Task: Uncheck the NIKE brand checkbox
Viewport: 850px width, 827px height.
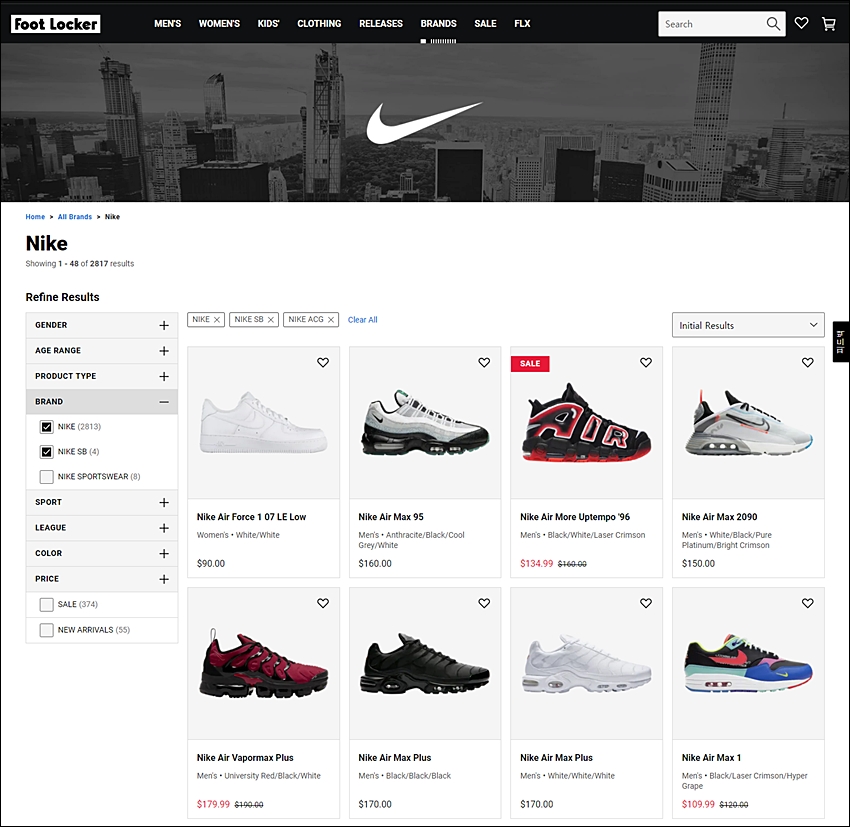Action: pyautogui.click(x=47, y=427)
